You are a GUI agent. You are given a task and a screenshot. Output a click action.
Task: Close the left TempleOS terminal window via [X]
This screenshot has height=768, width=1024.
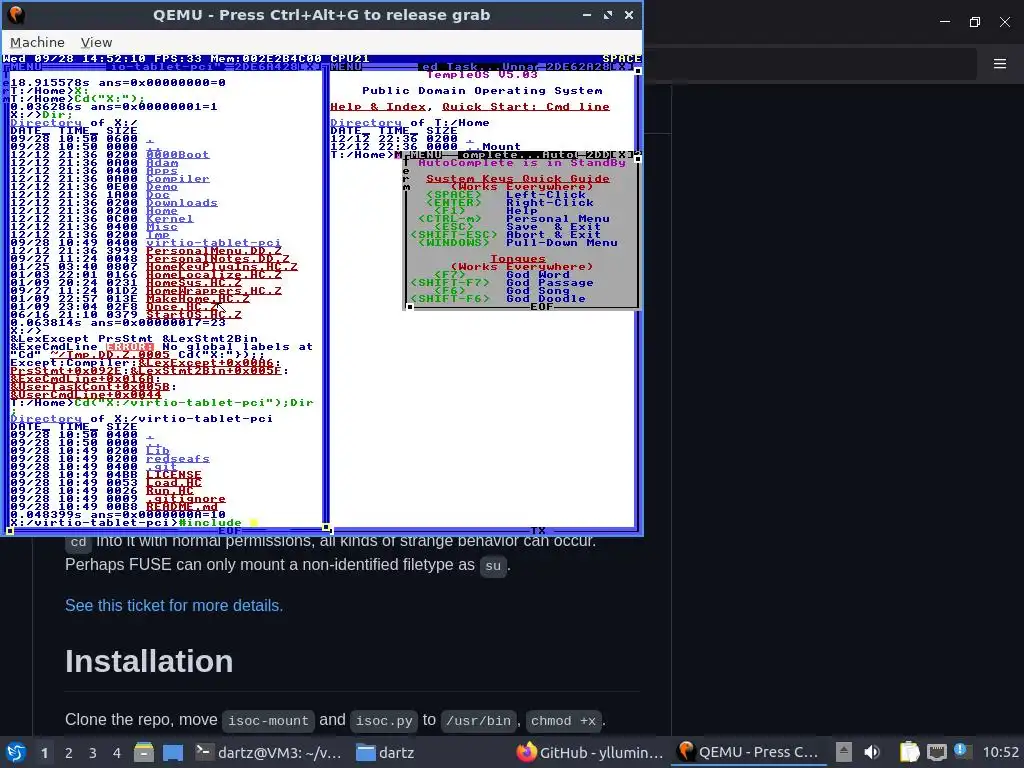312,67
